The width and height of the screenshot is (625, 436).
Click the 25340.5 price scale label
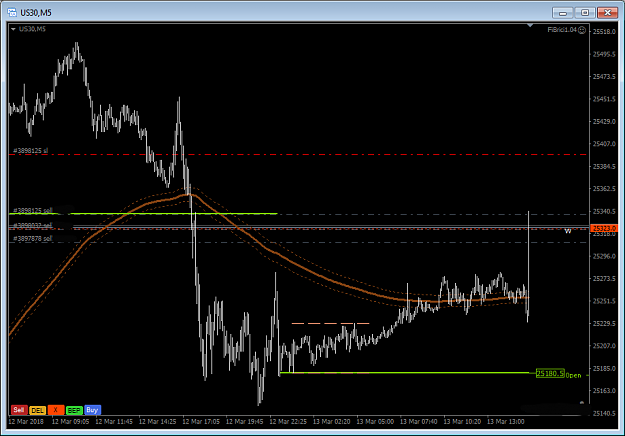click(x=604, y=211)
